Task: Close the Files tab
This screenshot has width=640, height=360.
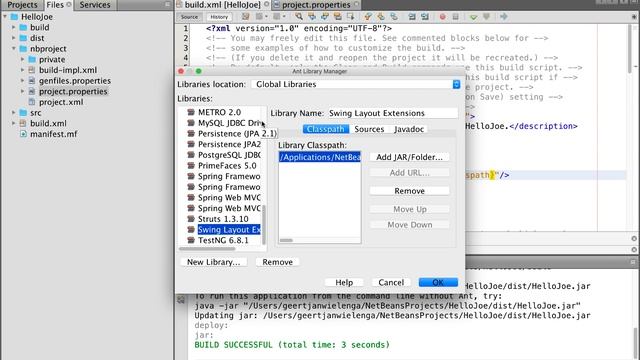Action: [69, 4]
